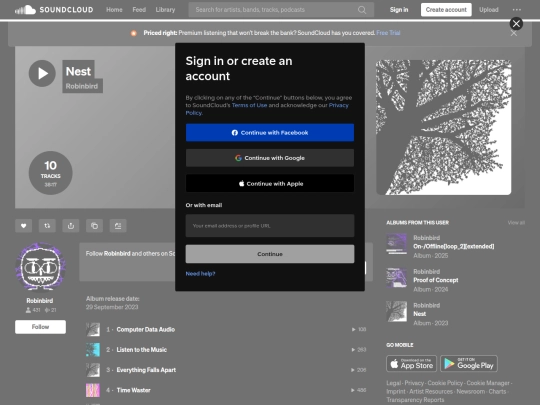Image resolution: width=540 pixels, height=405 pixels.
Task: Open the Need help? link
Action: click(x=200, y=274)
